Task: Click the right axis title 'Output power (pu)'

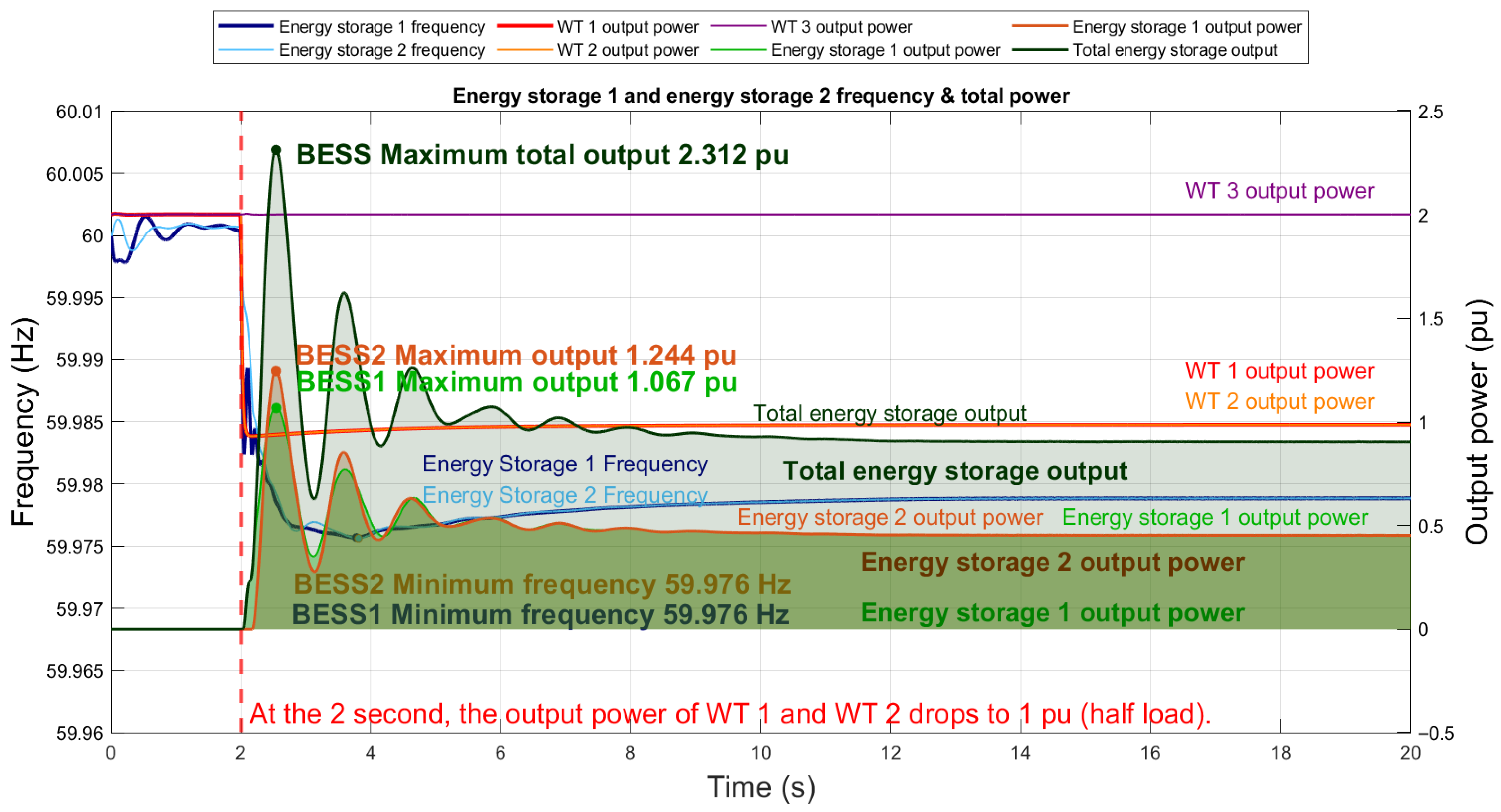Action: point(1477,422)
